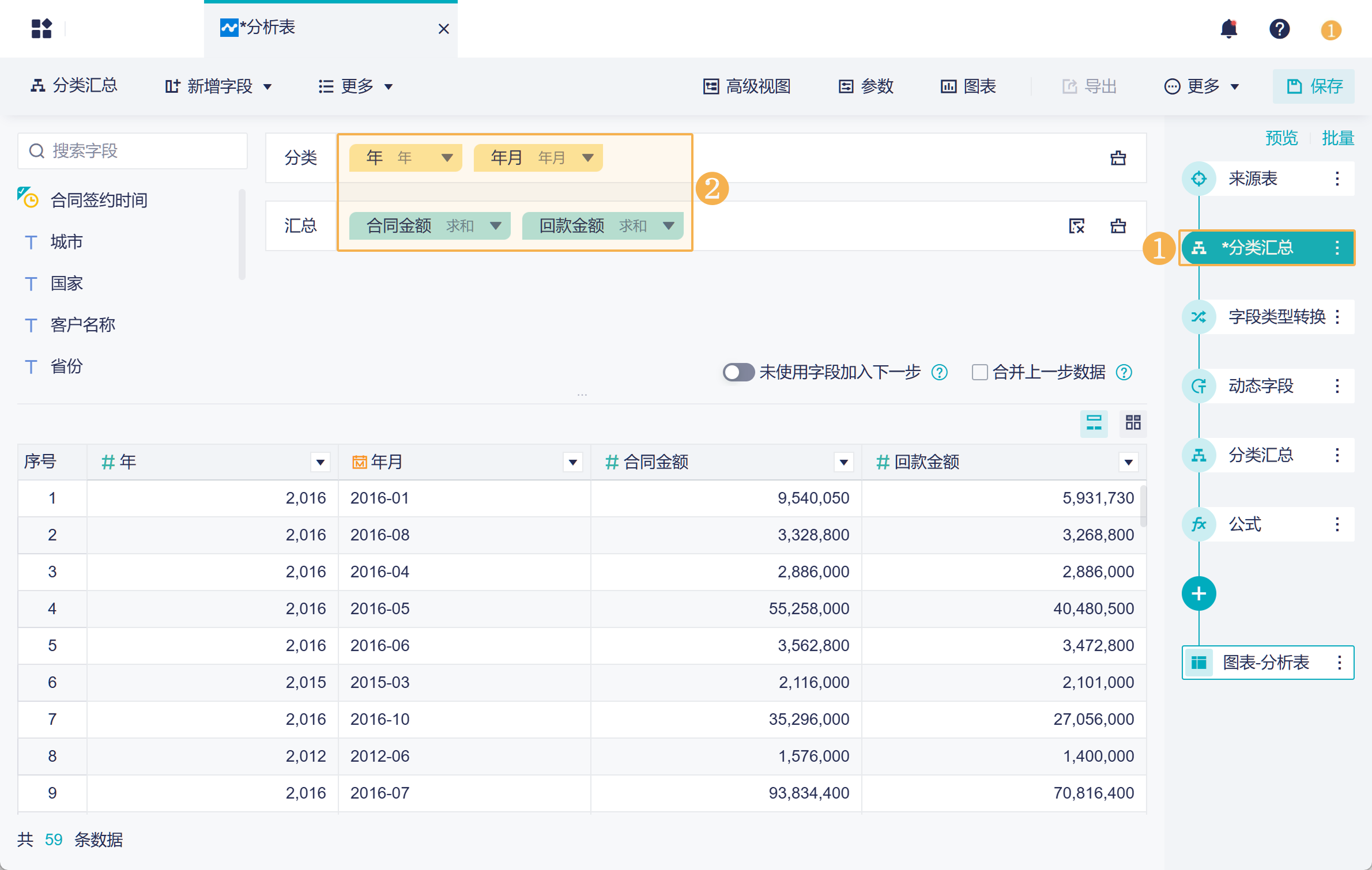
Task: Open options menu for 图表-分析表
Action: click(1340, 663)
